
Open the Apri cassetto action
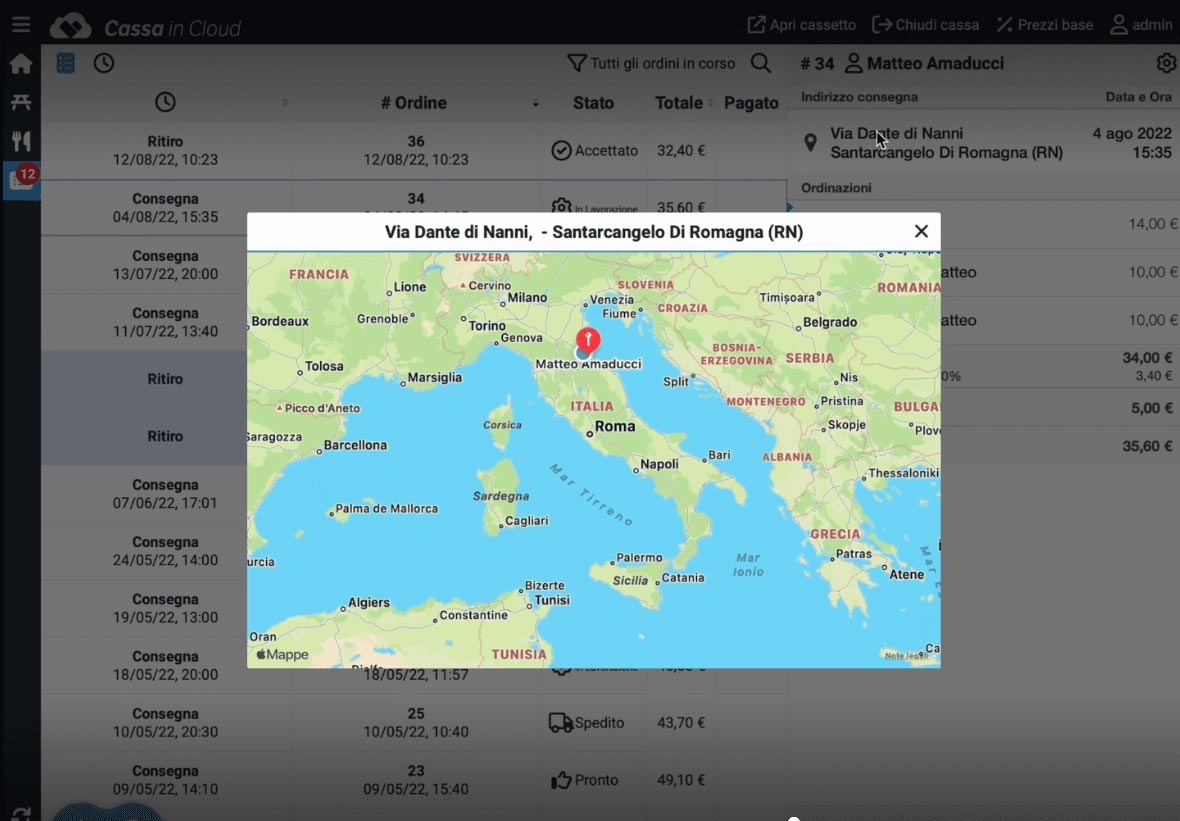tap(801, 25)
